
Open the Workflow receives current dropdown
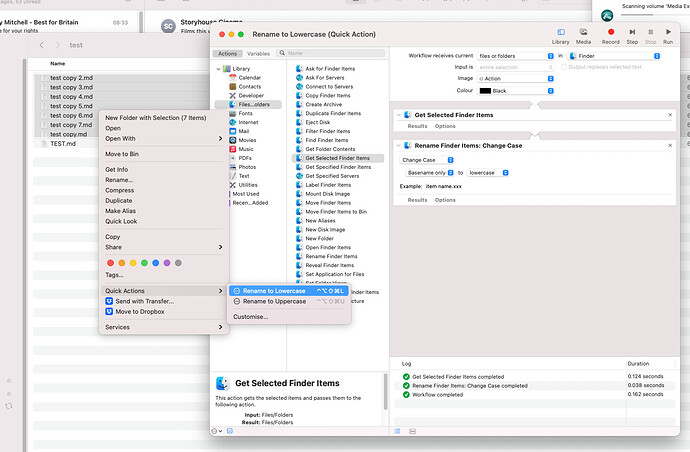click(515, 56)
